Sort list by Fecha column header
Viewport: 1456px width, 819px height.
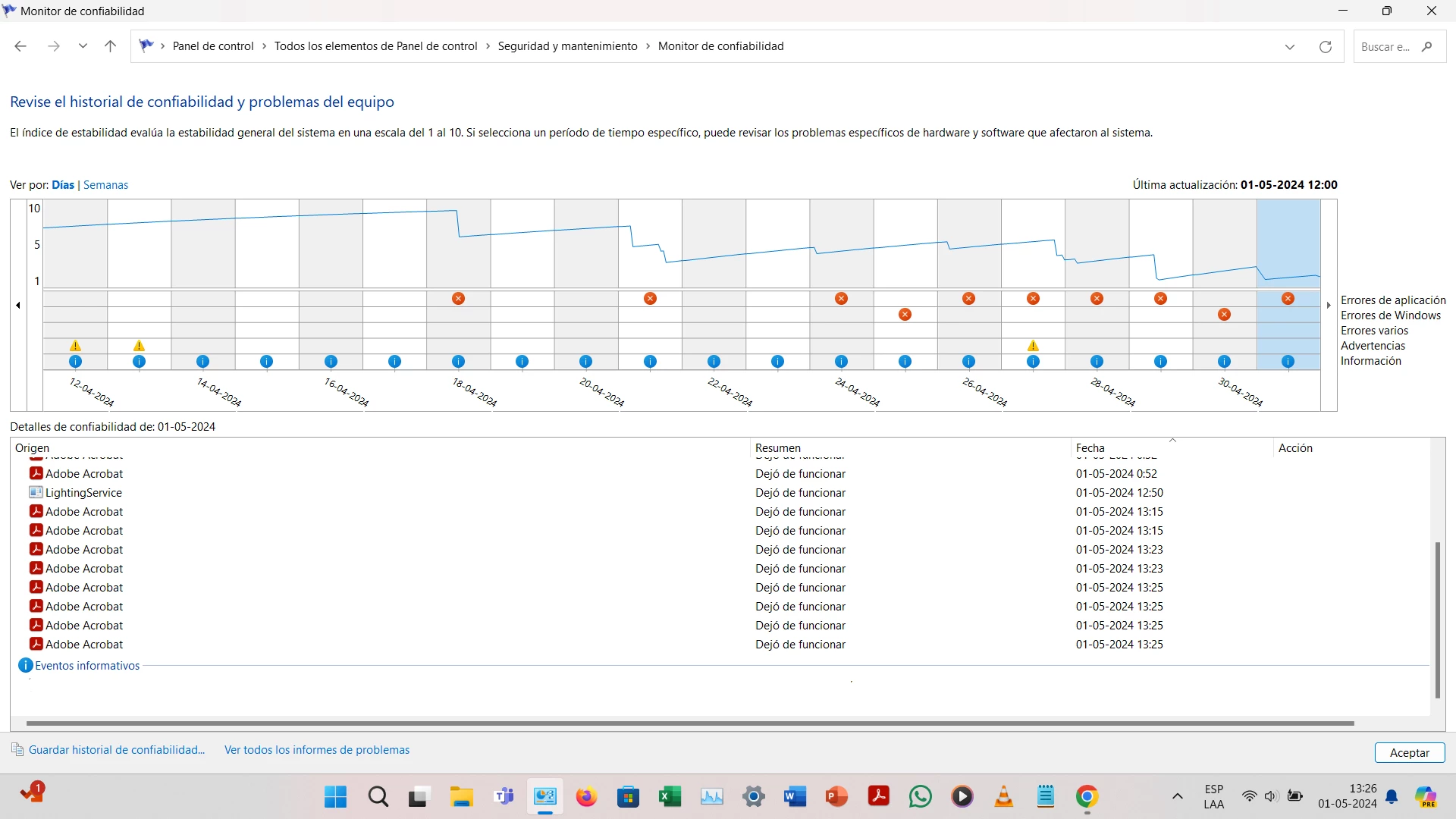click(x=1090, y=448)
